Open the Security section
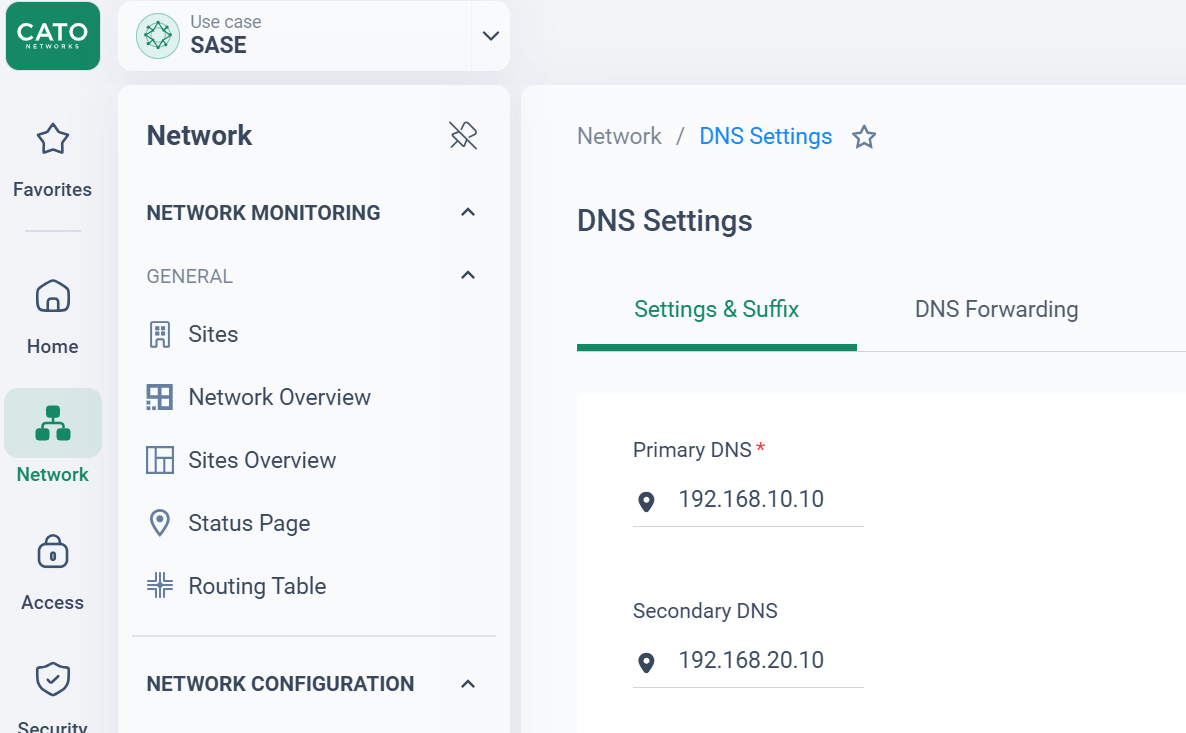The height and width of the screenshot is (733, 1186). 52,696
